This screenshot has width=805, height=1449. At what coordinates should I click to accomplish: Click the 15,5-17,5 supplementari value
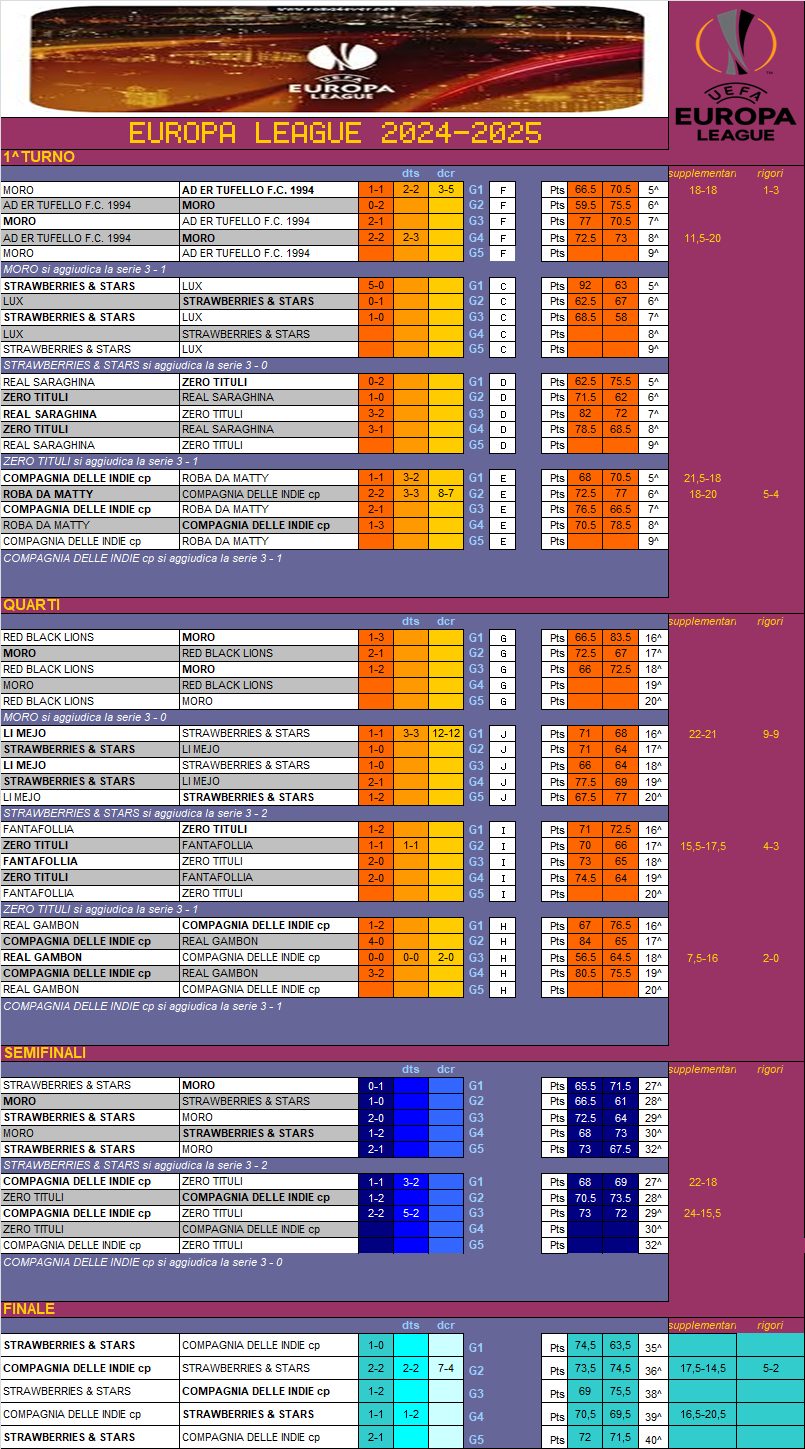703,846
